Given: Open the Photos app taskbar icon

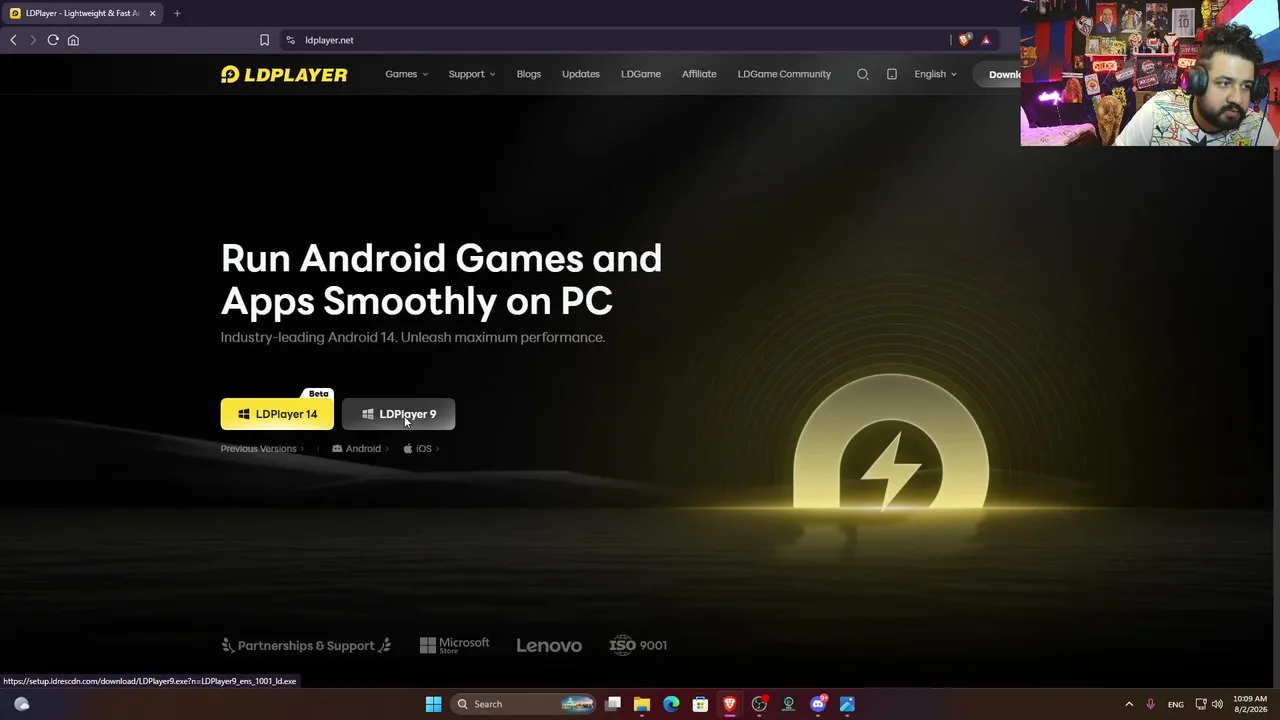Looking at the screenshot, I should point(847,704).
